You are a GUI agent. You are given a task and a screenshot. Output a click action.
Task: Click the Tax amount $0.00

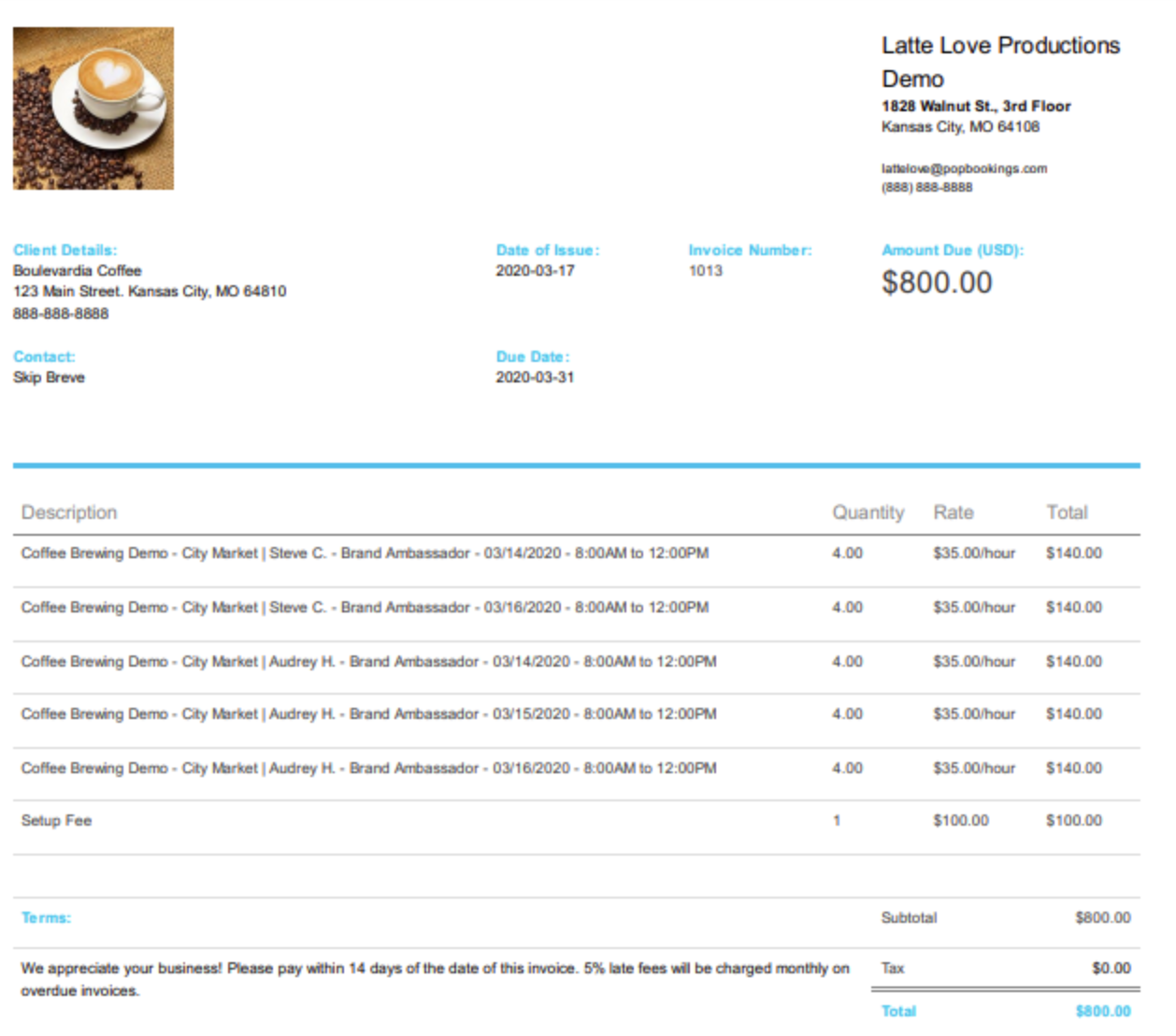1111,968
